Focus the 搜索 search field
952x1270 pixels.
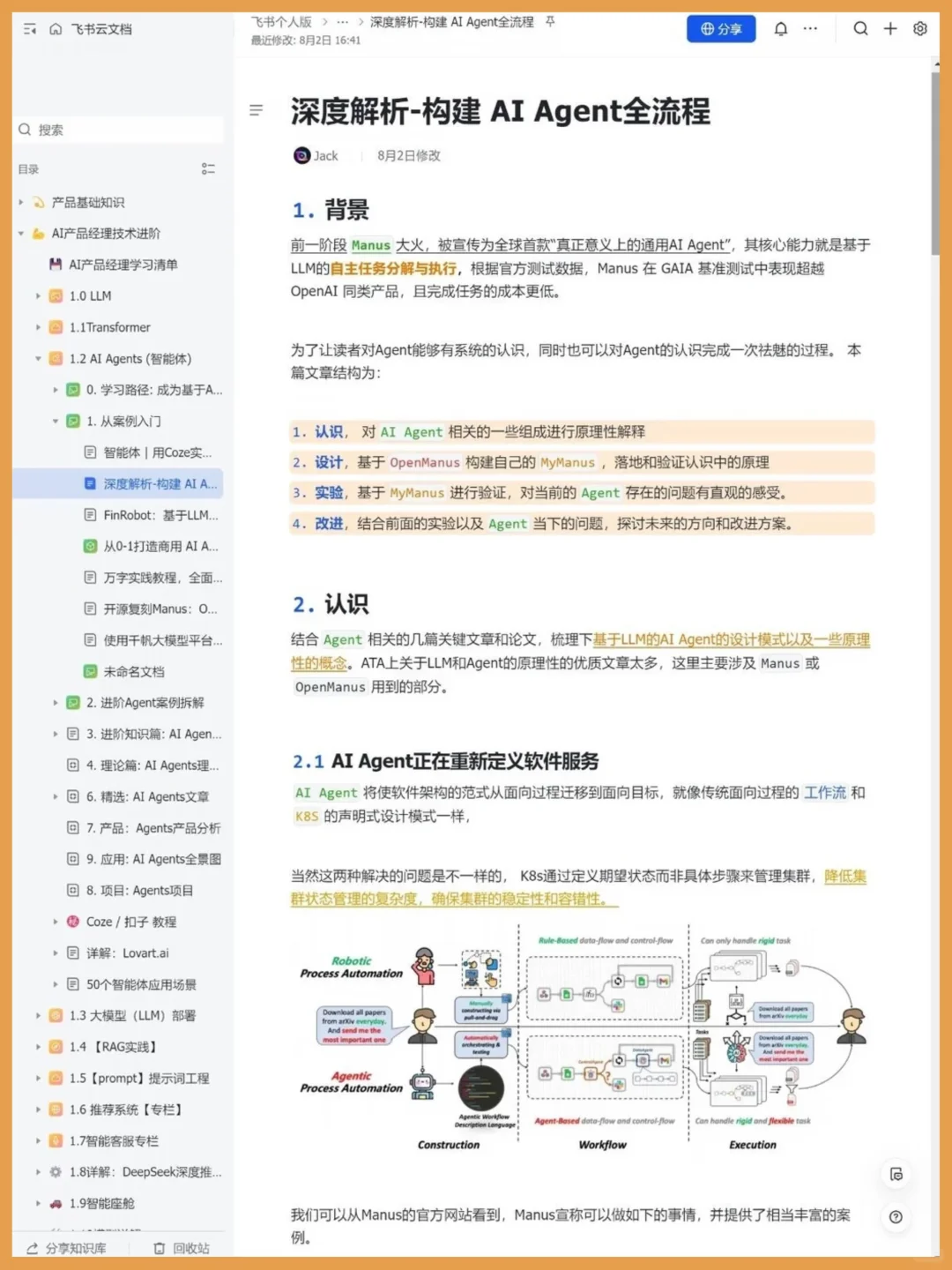119,130
